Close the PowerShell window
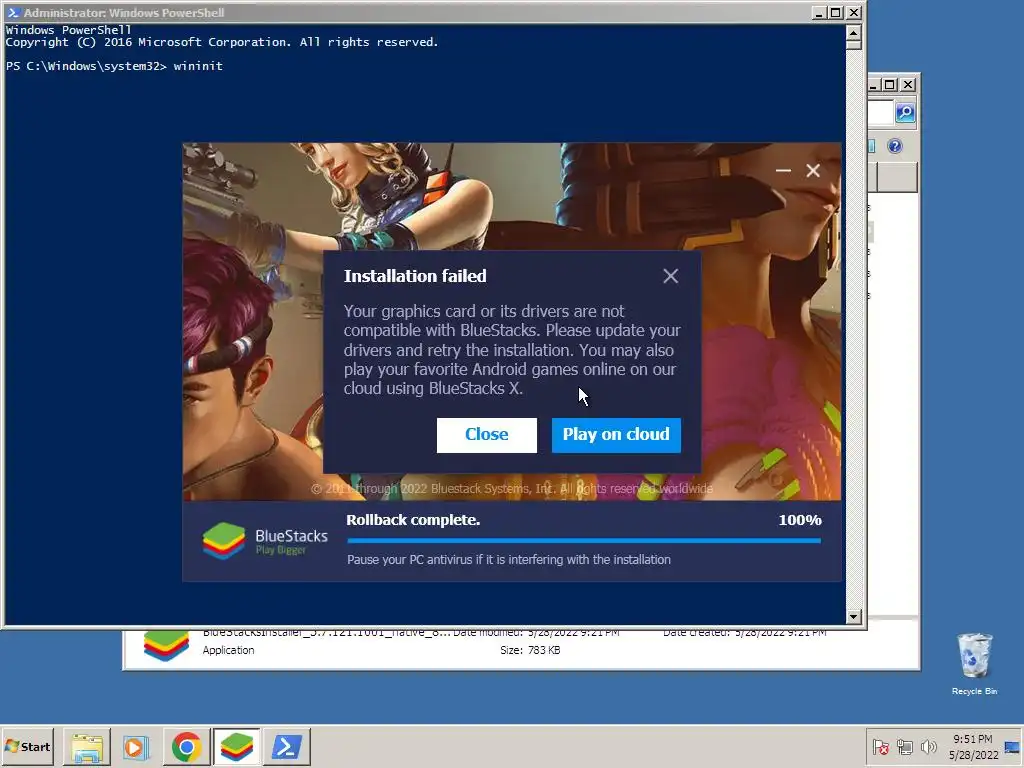1024x768 pixels. coord(854,12)
